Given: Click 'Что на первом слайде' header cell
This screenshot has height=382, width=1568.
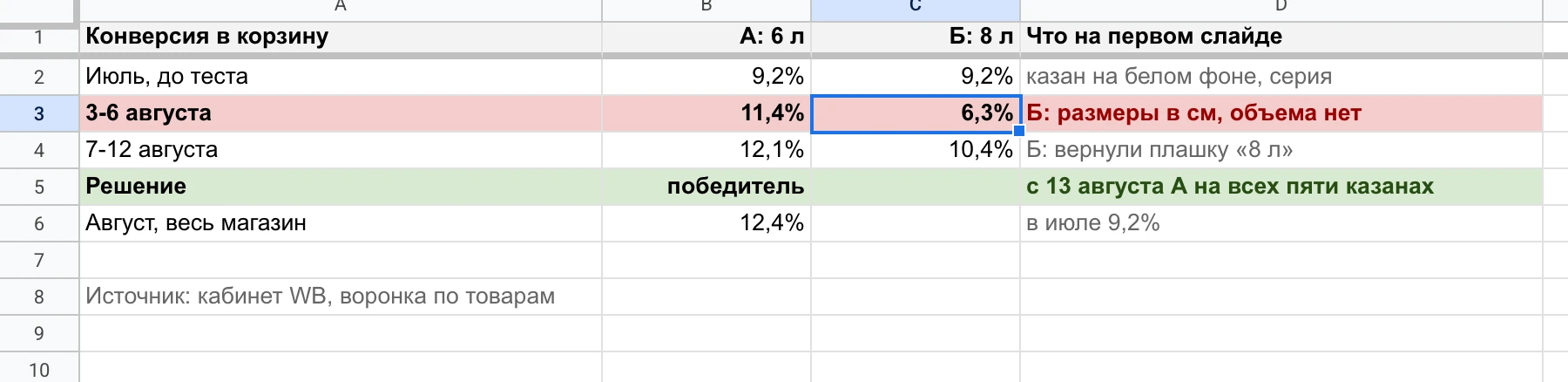Looking at the screenshot, I should click(1281, 37).
